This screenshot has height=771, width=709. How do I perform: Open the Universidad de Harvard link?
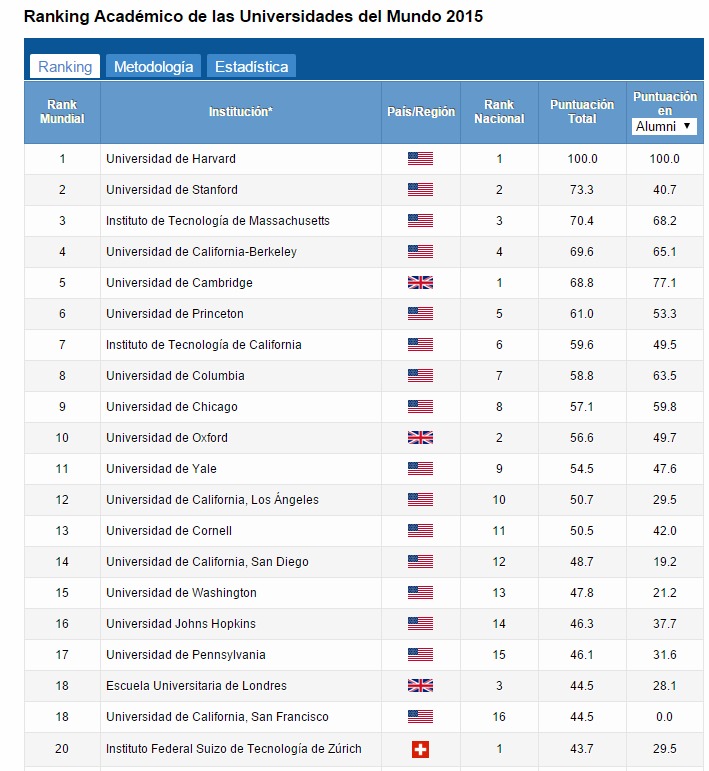tap(171, 158)
